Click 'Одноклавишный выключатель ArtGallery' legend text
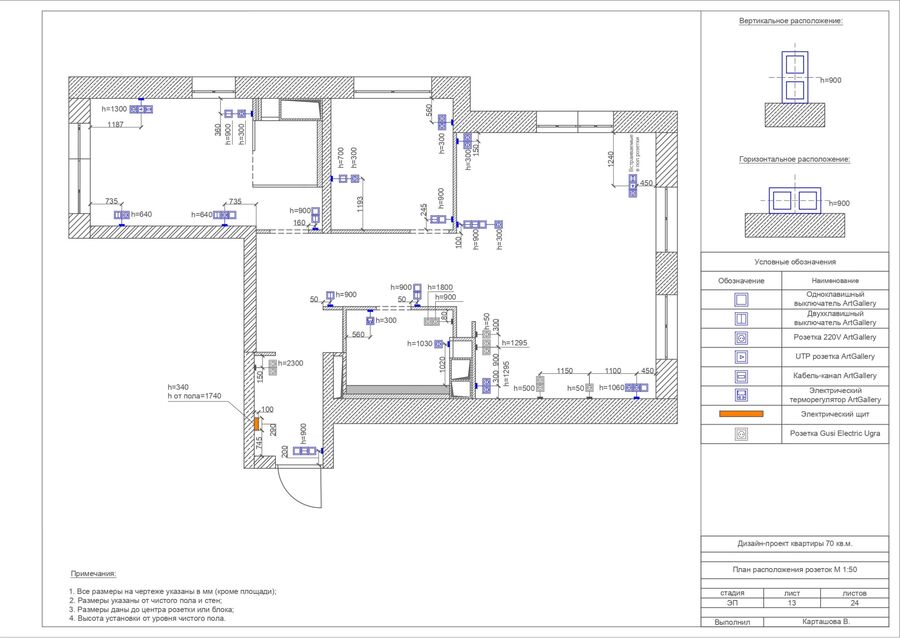Screen dimensions: 900x638 tap(835, 299)
